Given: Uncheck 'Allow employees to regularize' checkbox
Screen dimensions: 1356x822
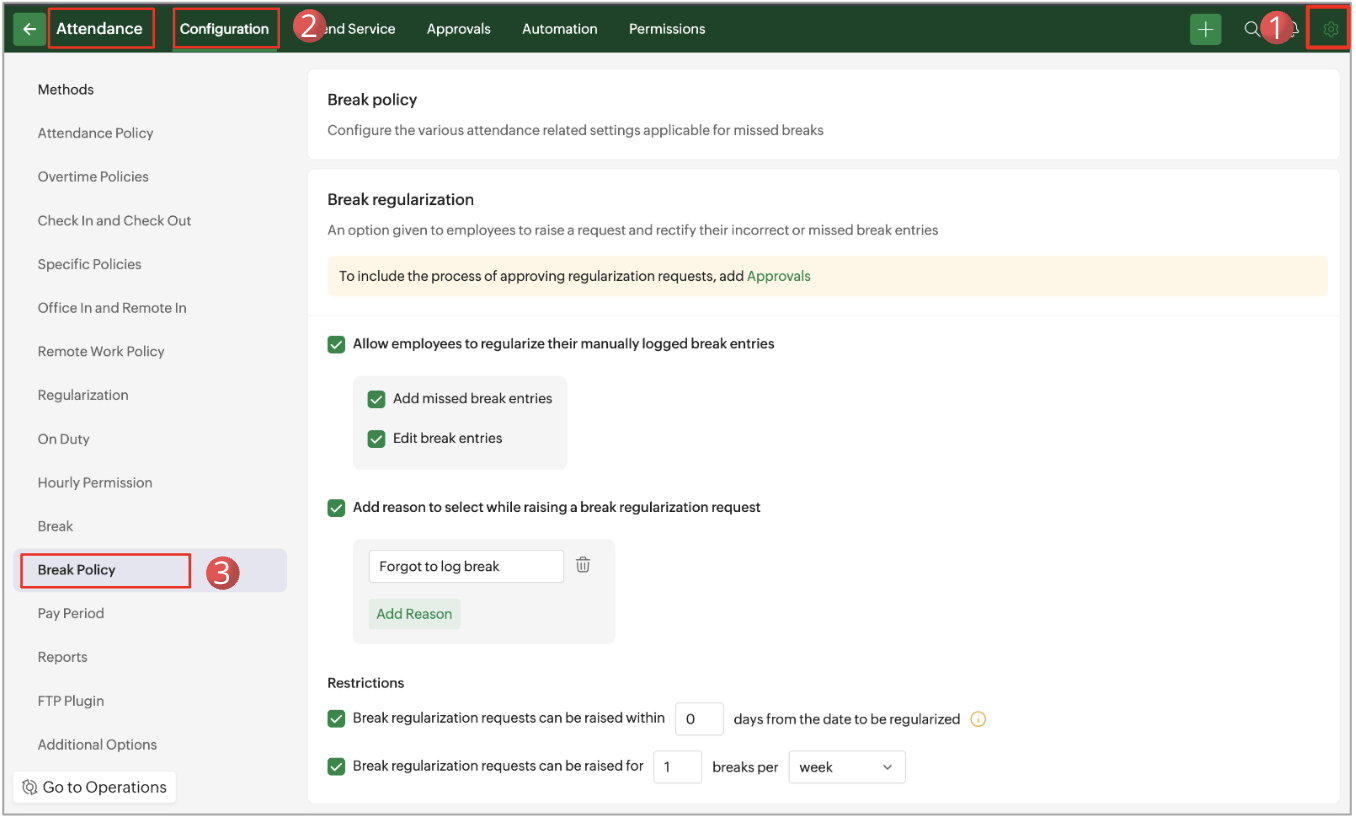Looking at the screenshot, I should [x=337, y=344].
